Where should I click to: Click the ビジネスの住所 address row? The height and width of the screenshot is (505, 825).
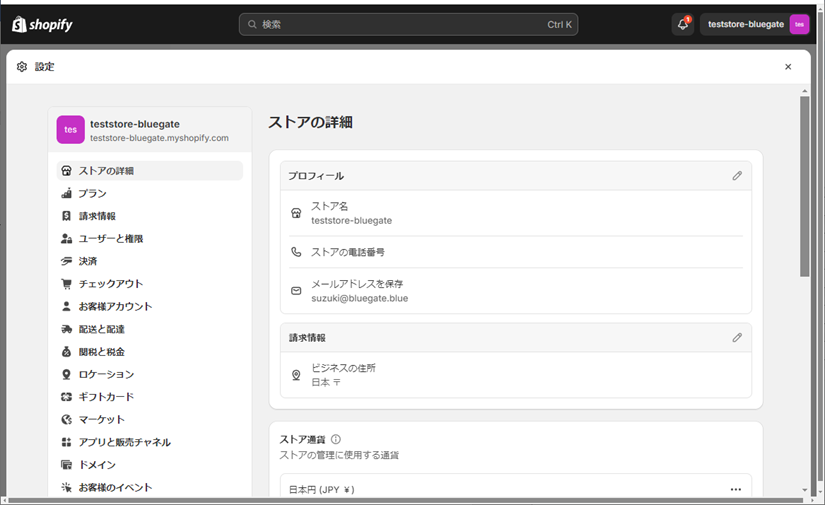[x=515, y=374]
